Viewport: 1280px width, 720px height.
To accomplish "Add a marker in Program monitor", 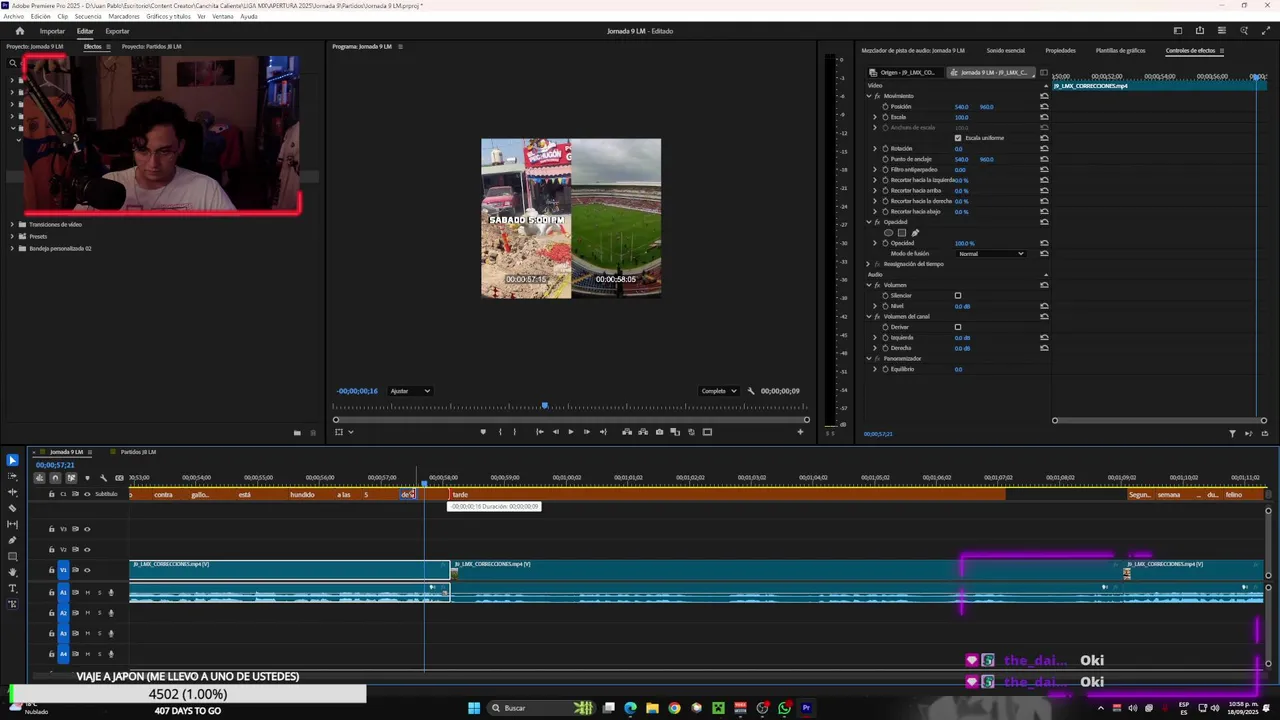I will tap(483, 432).
